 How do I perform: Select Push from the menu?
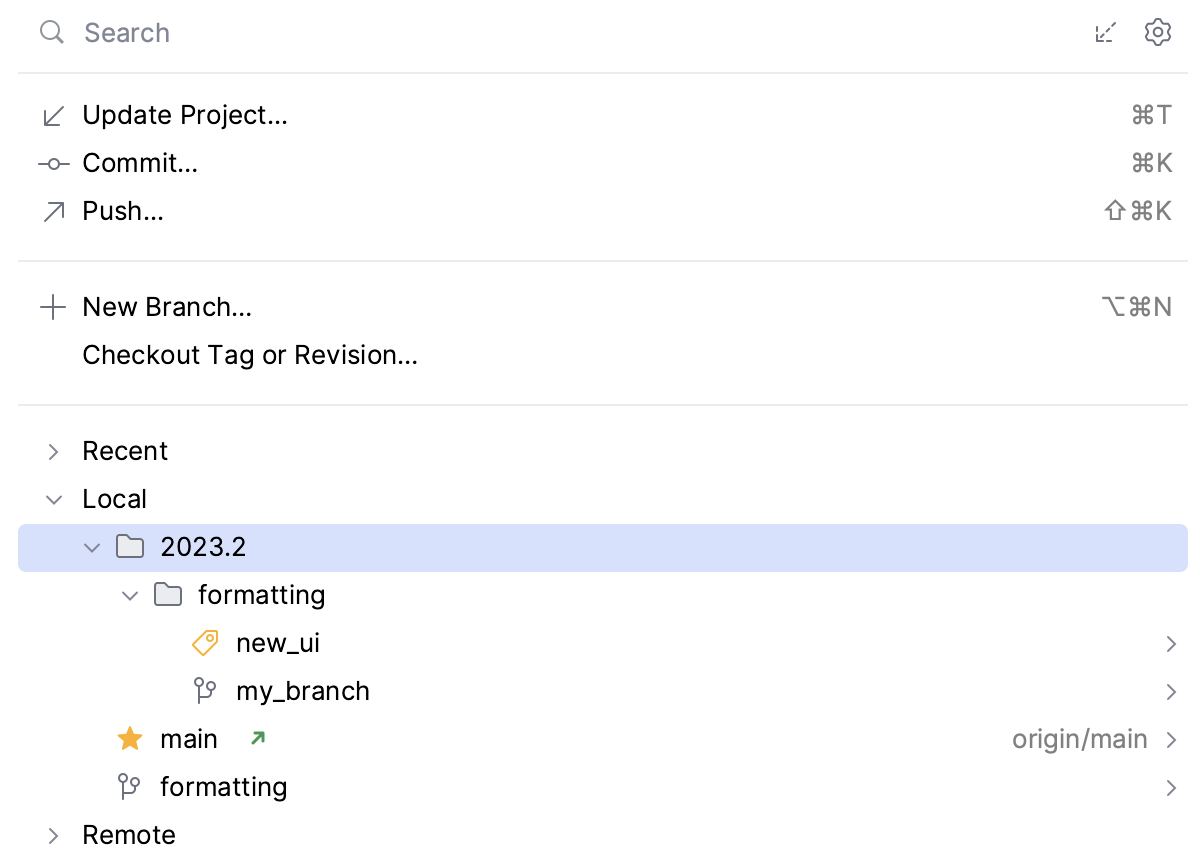123,212
